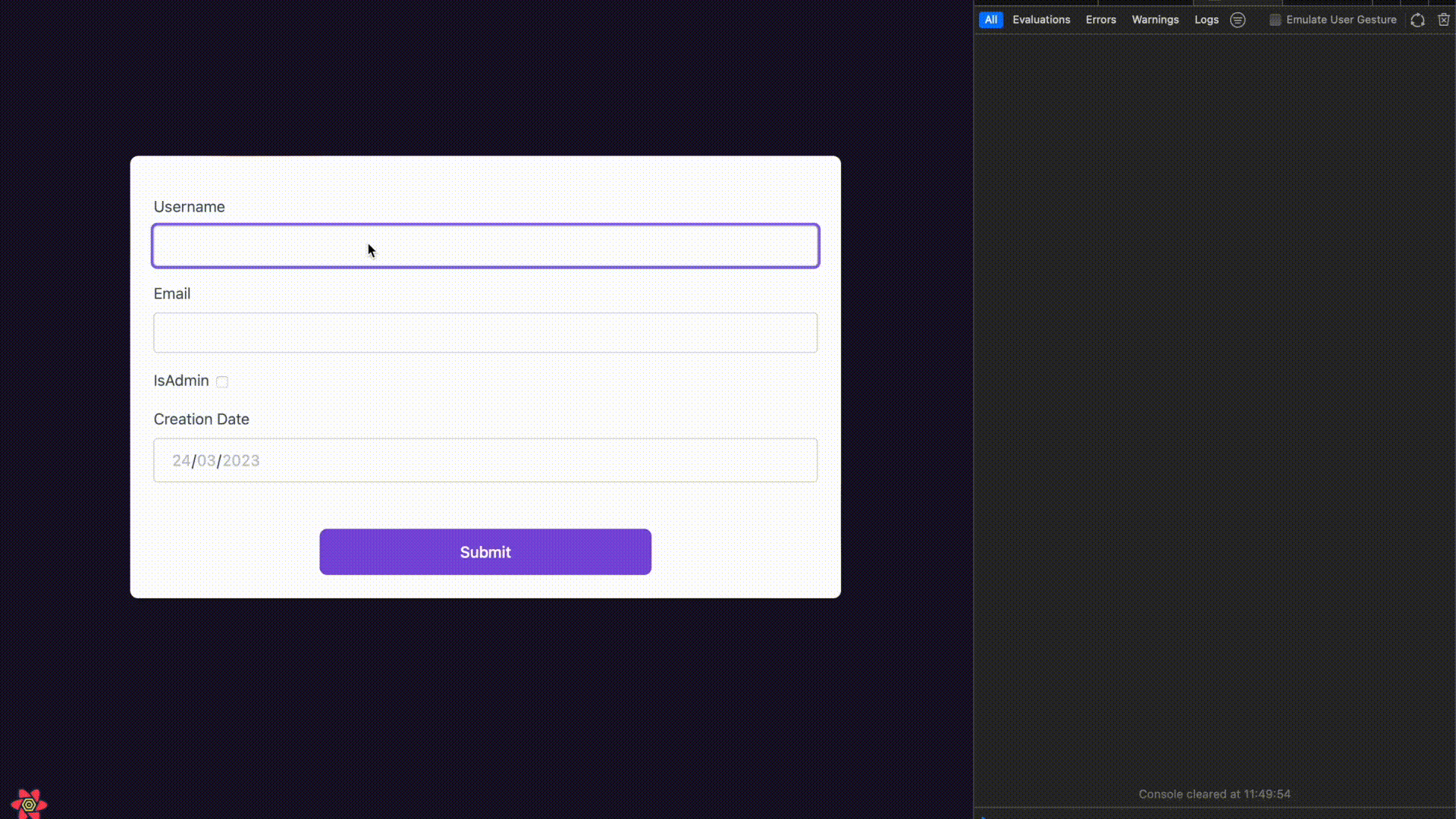Click the month segment 03 in the date field
Screen dimensions: 1456x819
(206, 460)
